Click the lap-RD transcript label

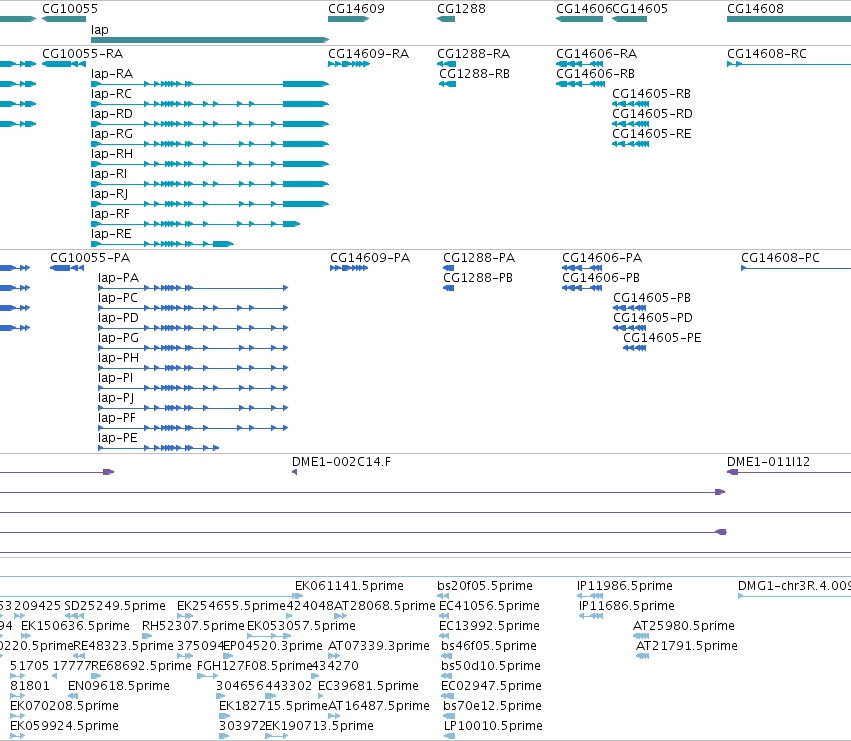(x=112, y=114)
